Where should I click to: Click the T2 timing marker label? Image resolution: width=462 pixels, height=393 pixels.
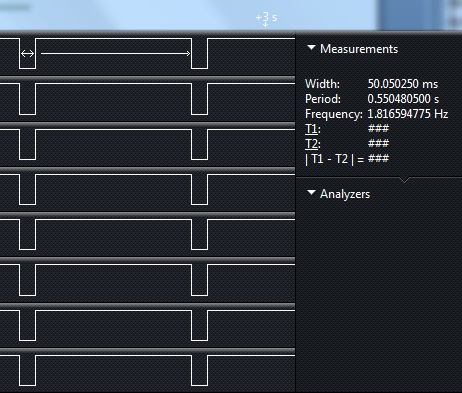coord(313,144)
